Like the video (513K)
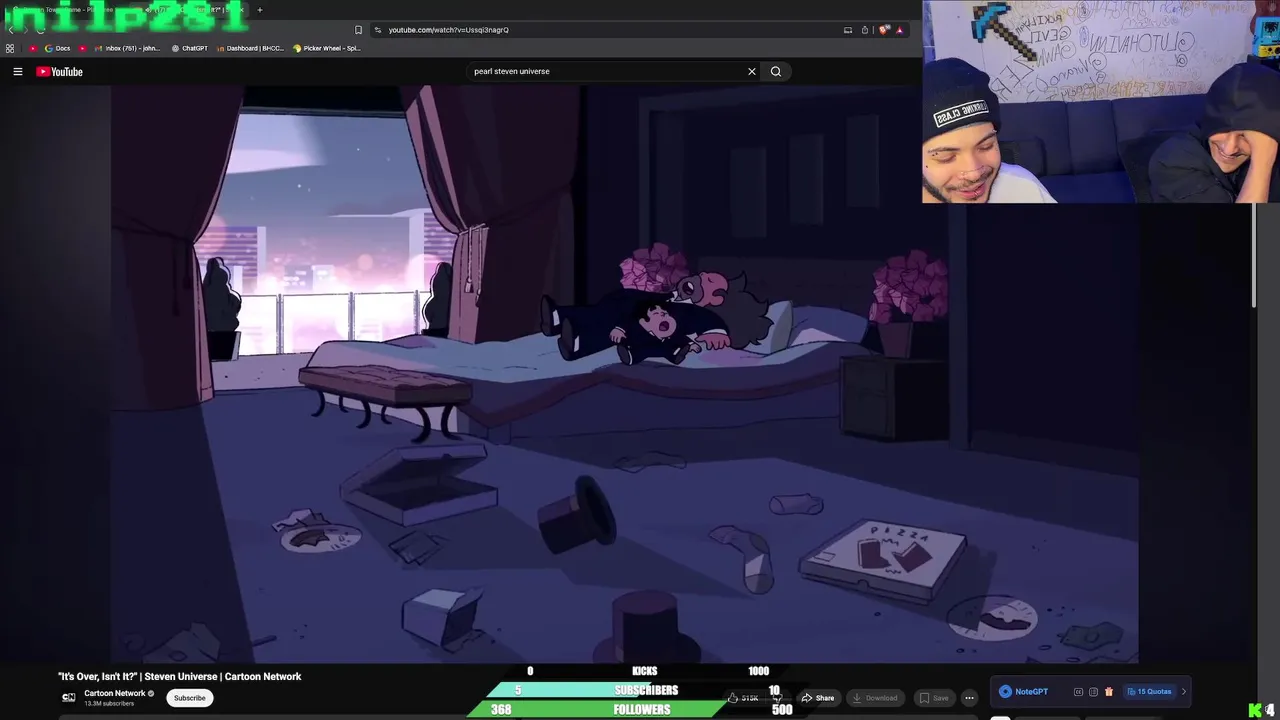This screenshot has height=720, width=1280. tap(744, 698)
